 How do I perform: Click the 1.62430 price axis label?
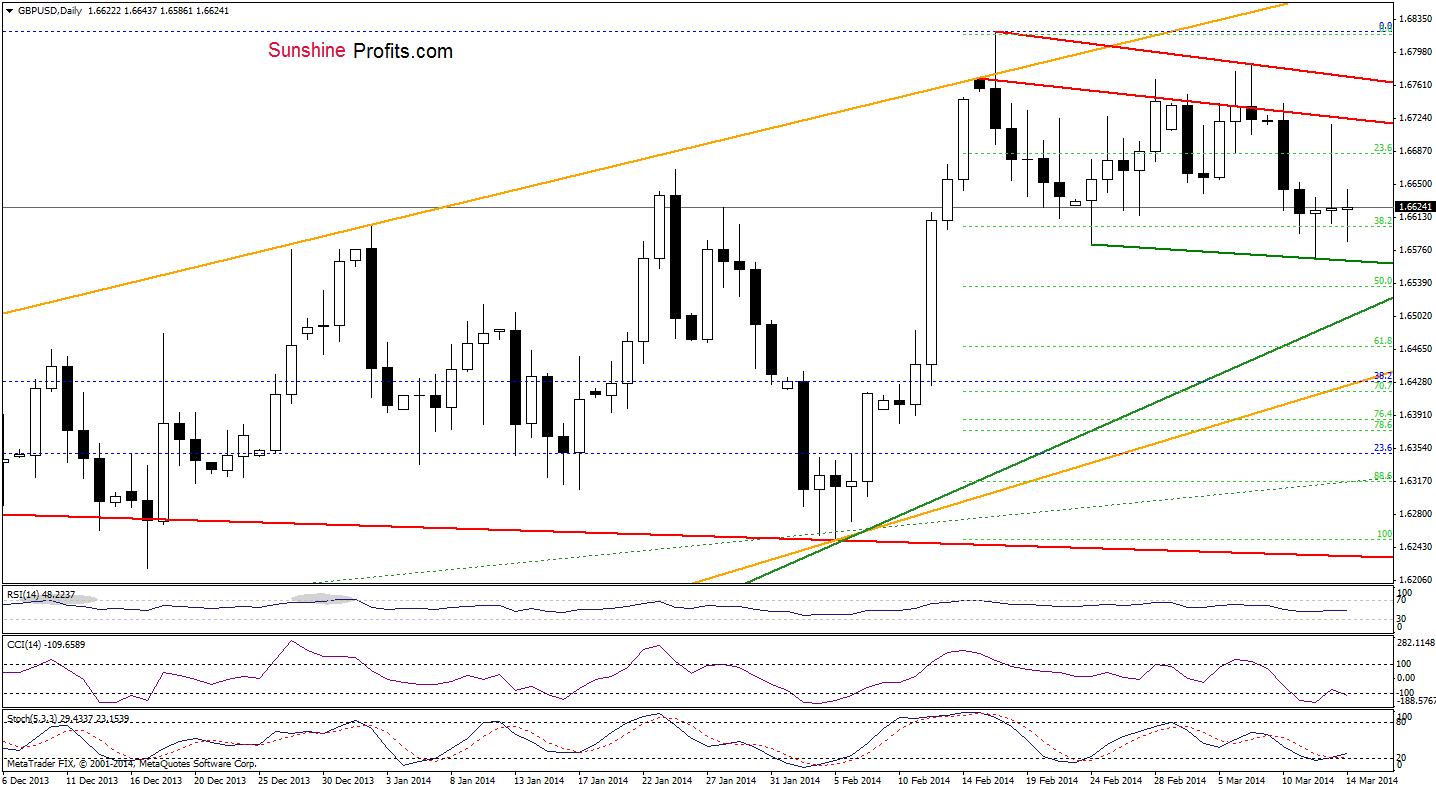pyautogui.click(x=1417, y=547)
